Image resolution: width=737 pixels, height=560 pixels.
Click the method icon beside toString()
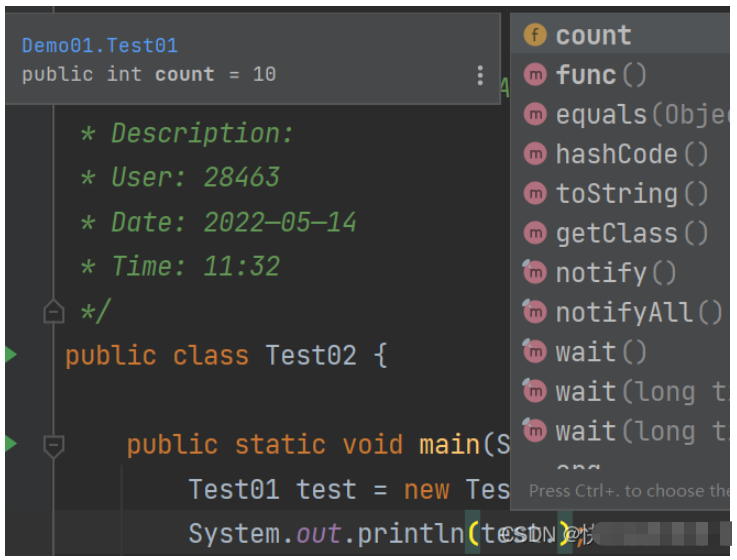(535, 193)
